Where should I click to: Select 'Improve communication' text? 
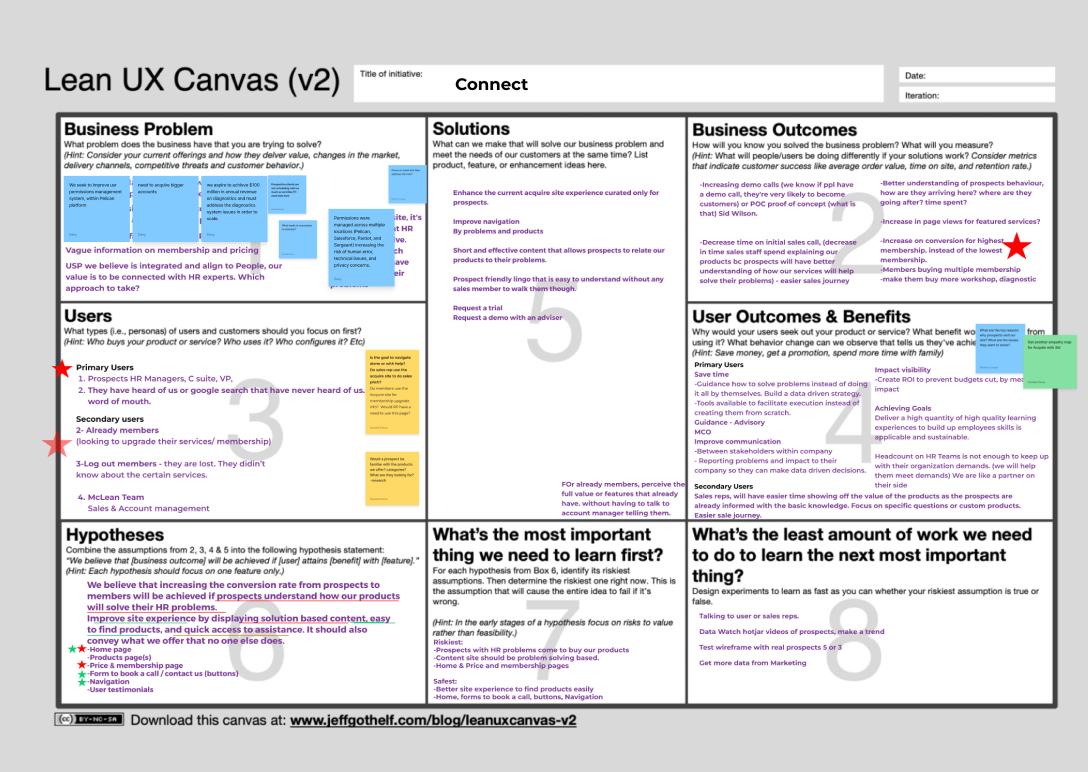[738, 442]
